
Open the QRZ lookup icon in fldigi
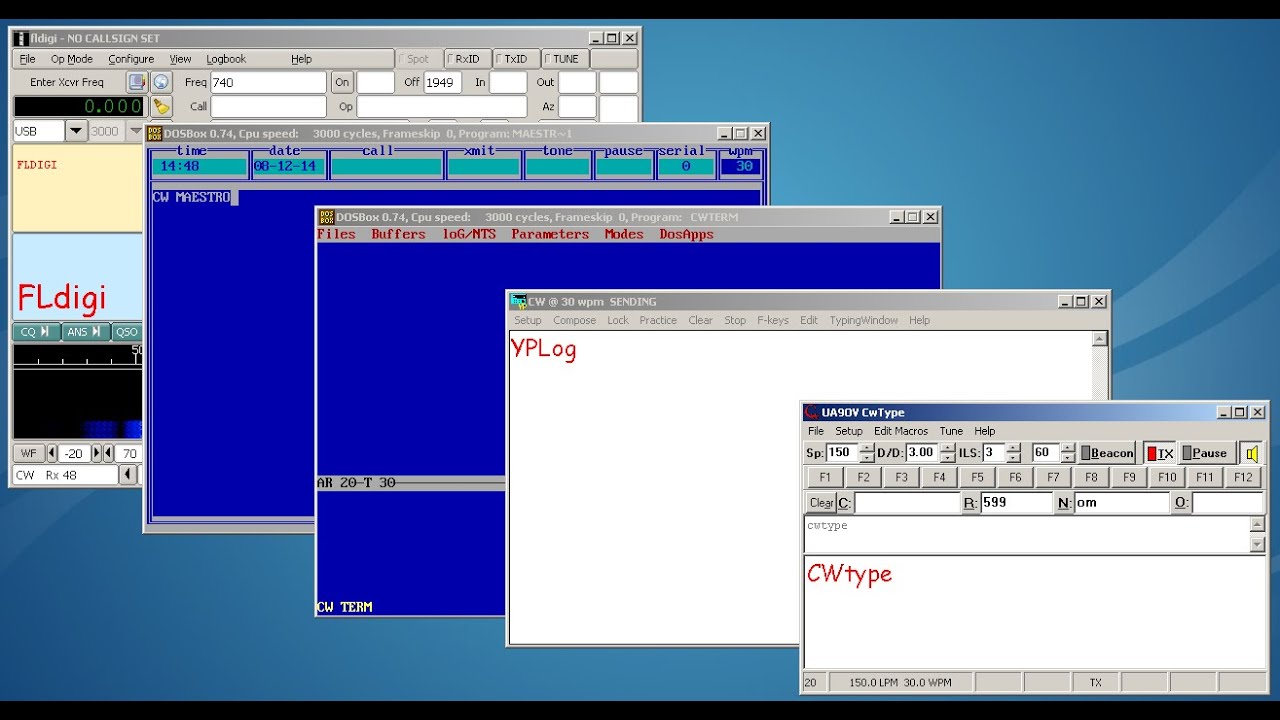tap(136, 82)
